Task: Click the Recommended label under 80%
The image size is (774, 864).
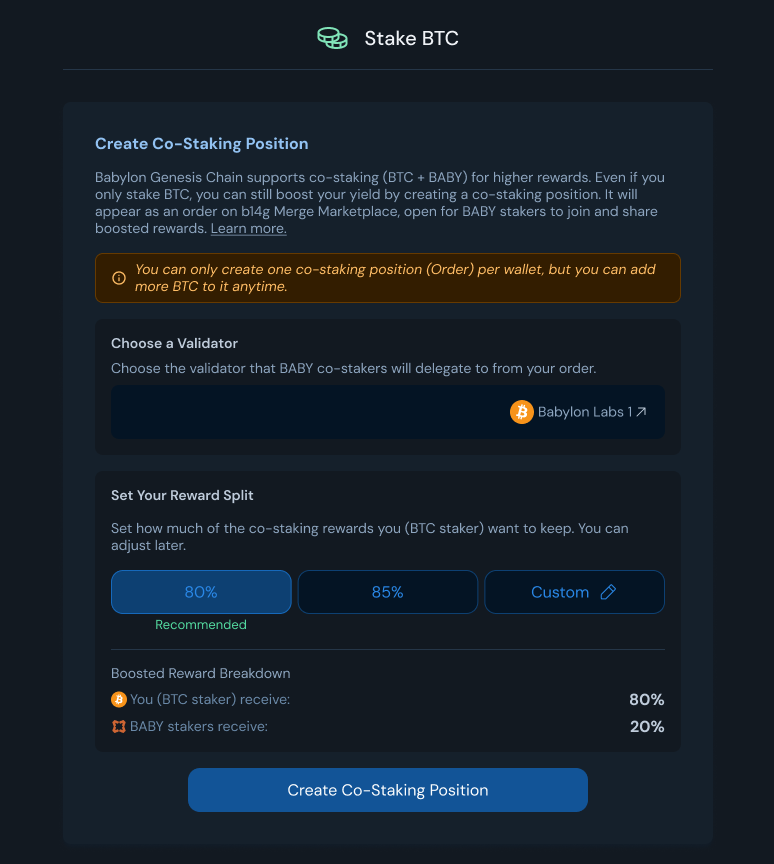Action: [x=201, y=625]
